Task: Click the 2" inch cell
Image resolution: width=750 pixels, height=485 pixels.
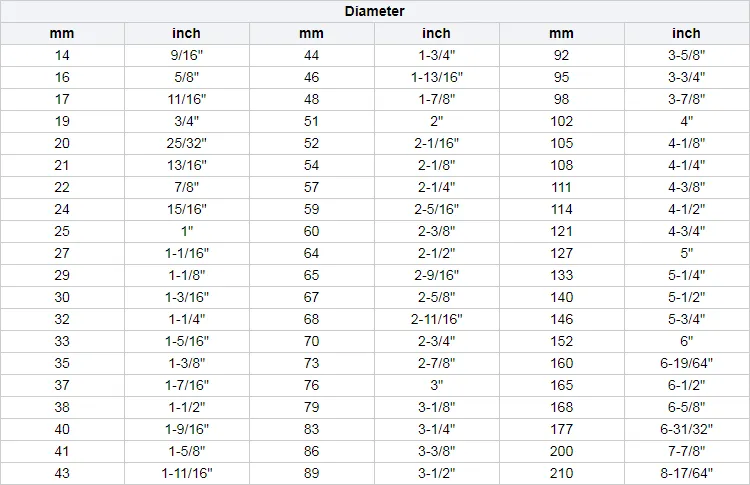Action: point(437,121)
